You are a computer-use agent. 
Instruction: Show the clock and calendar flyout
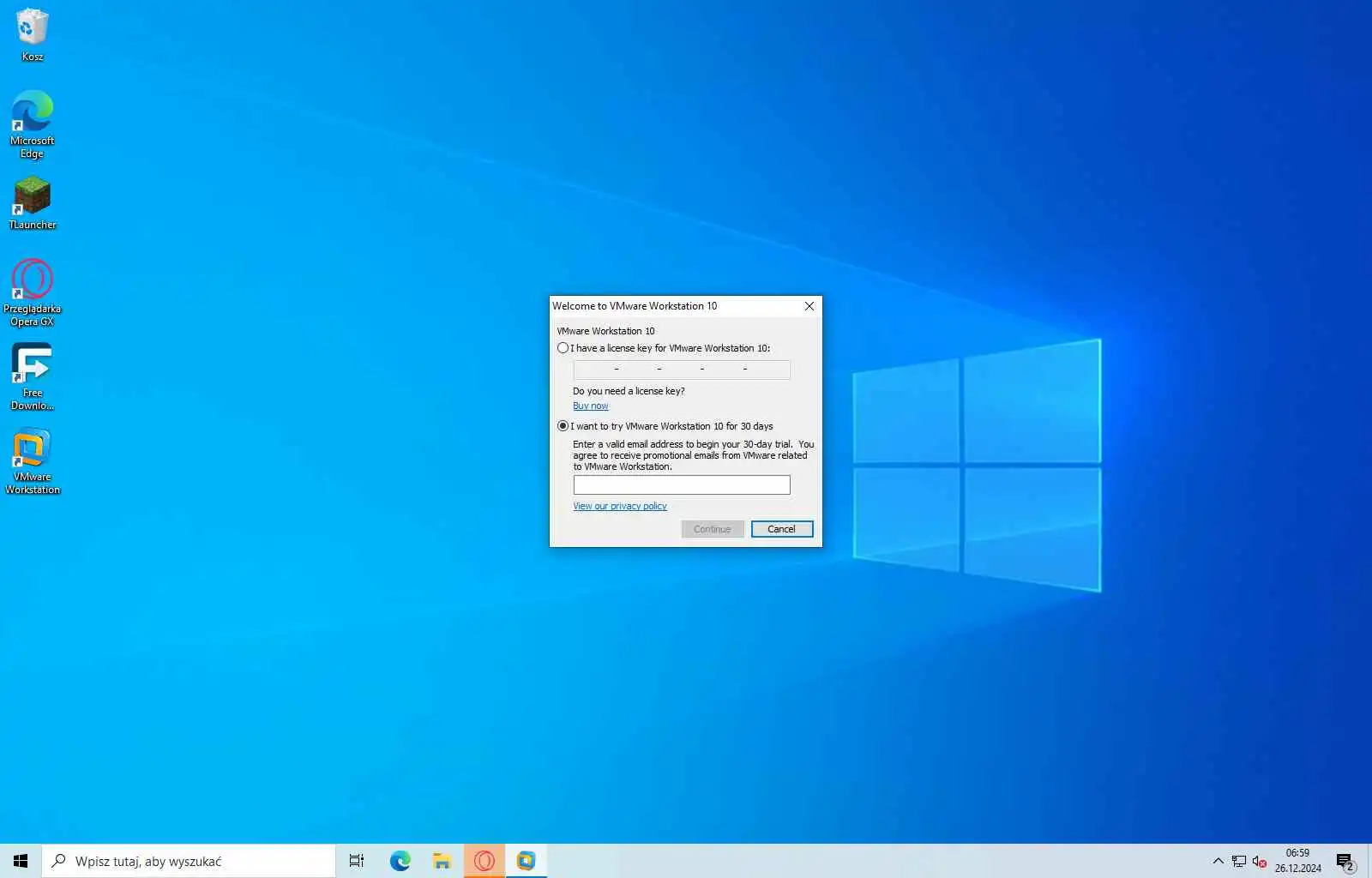pyautogui.click(x=1297, y=861)
